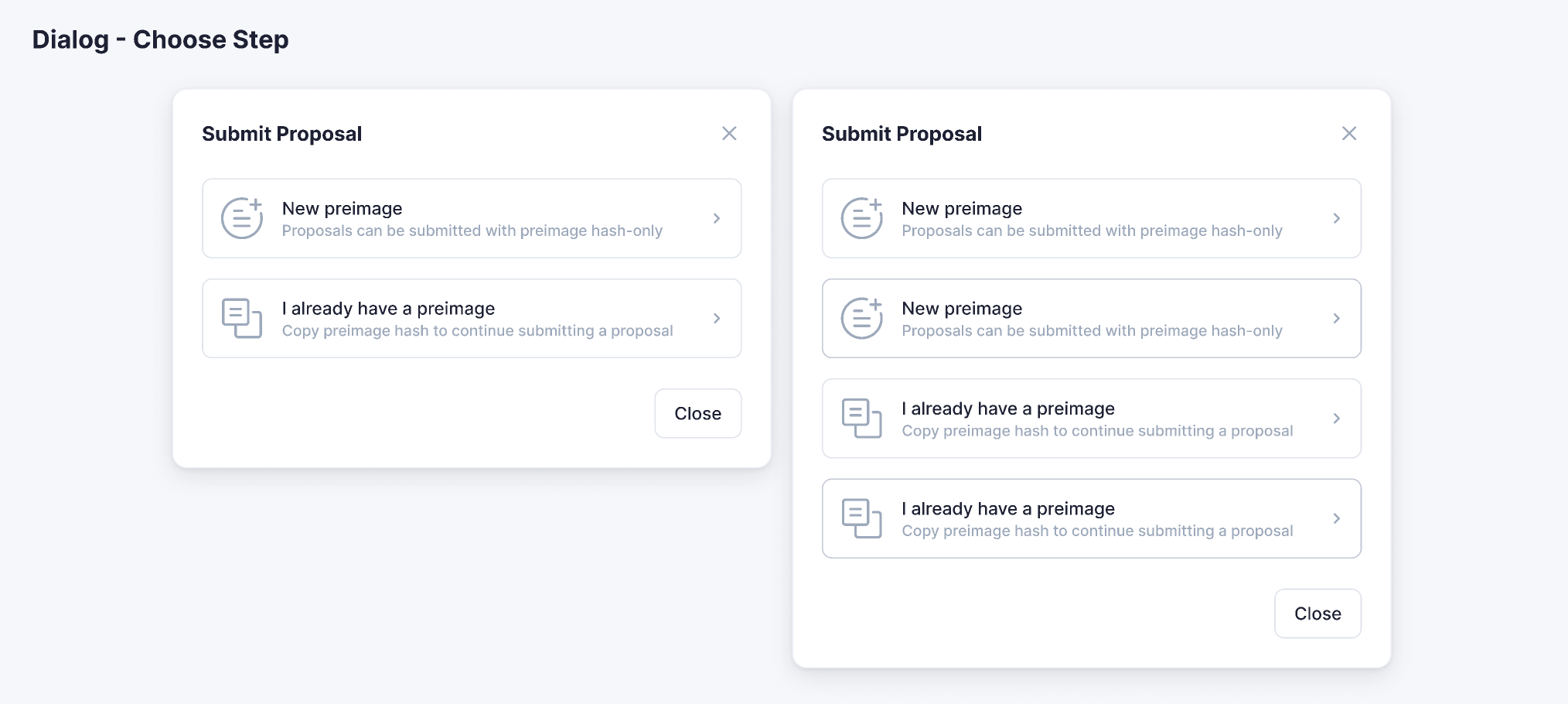Click the X icon closing the right dialog
The height and width of the screenshot is (704, 1568).
click(1349, 133)
